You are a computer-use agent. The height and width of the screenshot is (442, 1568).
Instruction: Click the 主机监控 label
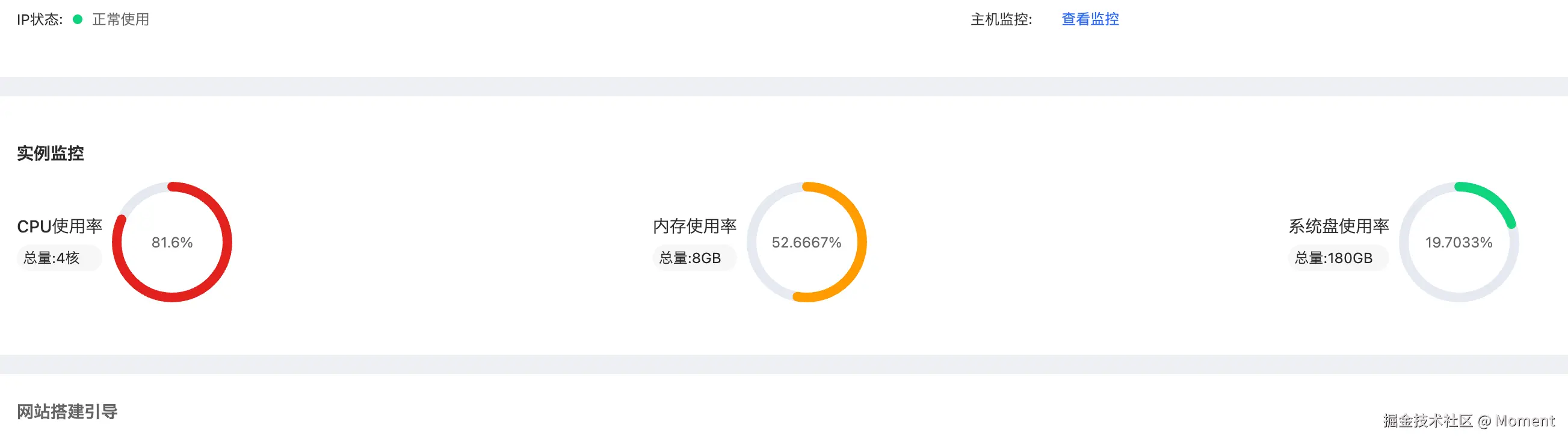1001,19
